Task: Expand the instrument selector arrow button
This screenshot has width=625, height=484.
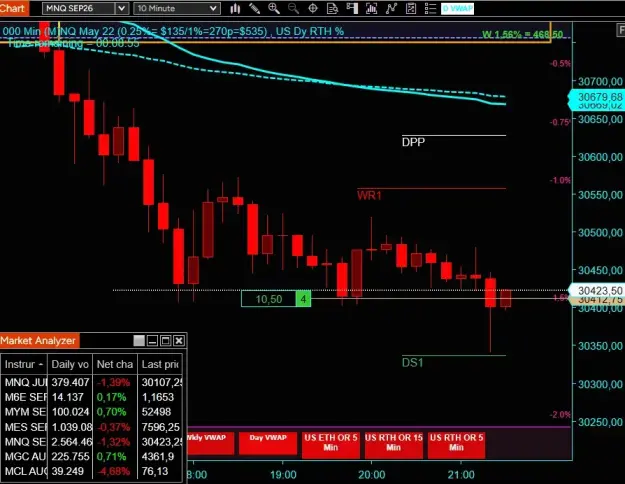Action: point(122,8)
